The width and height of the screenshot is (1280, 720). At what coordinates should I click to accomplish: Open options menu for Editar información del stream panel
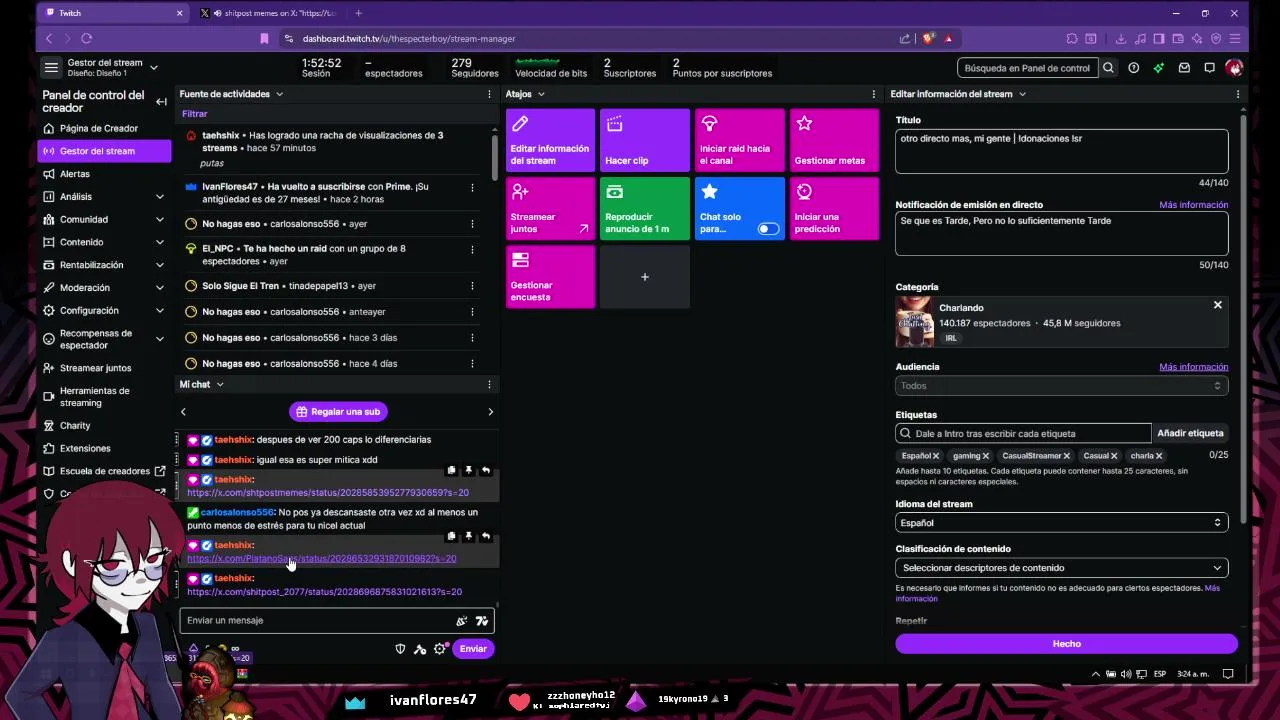click(1237, 94)
